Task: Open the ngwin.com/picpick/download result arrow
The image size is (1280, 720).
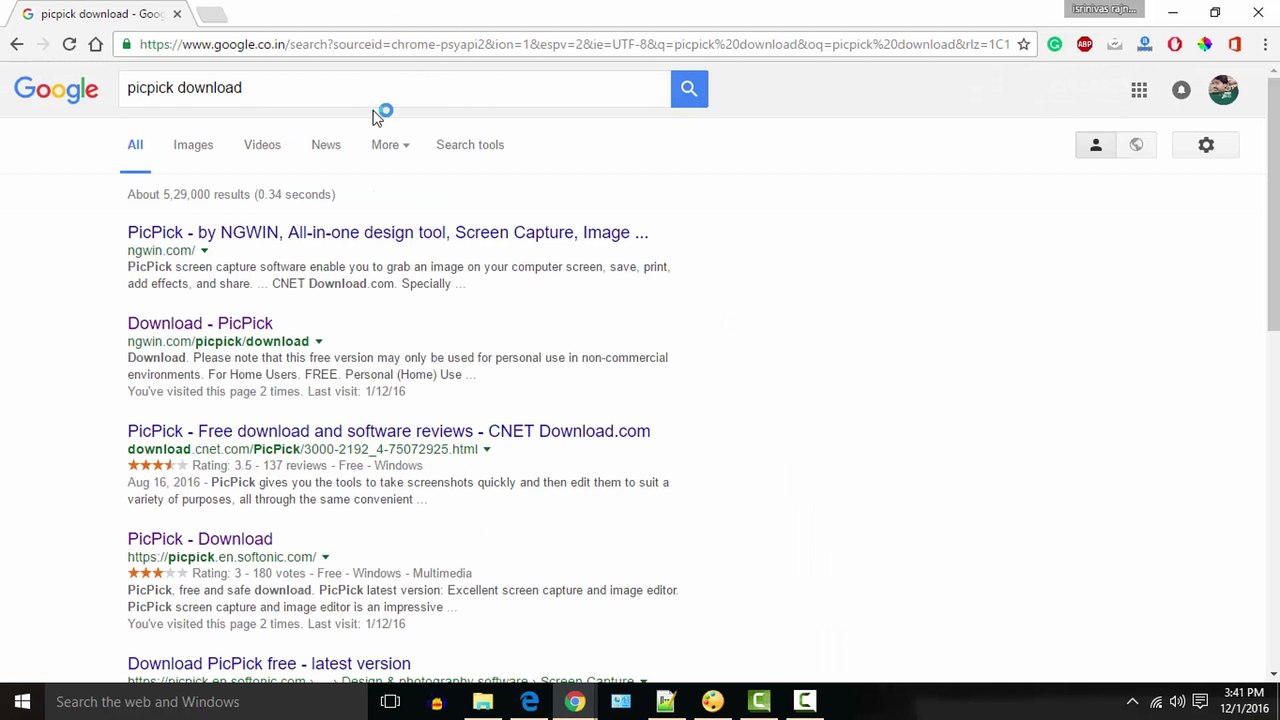Action: pyautogui.click(x=319, y=342)
